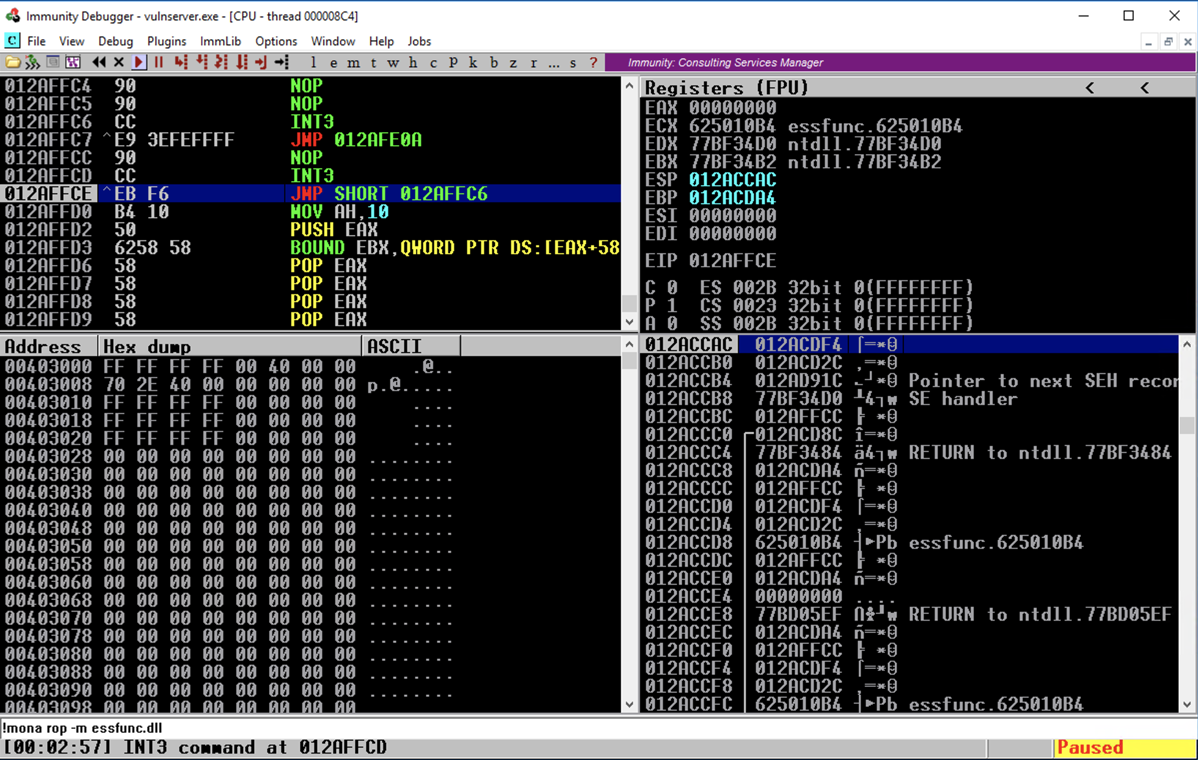Click the Immunity Consulting Services Manager banner
Viewport: 1198px width, 760px height.
pos(725,63)
